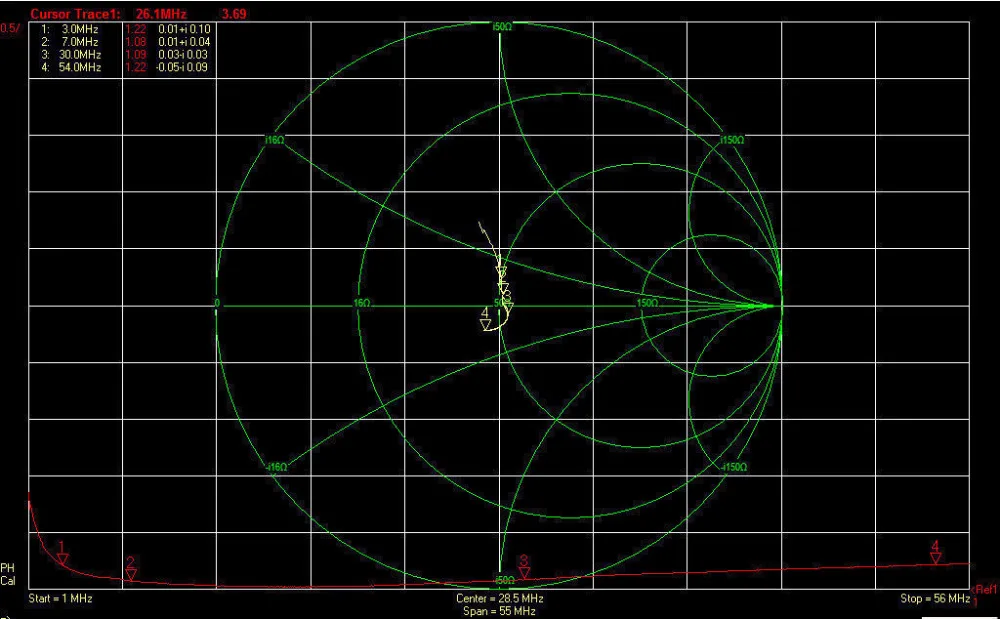Image resolution: width=1000 pixels, height=619 pixels.
Task: Select marker 3 triangle on the red trace
Action: [x=524, y=573]
